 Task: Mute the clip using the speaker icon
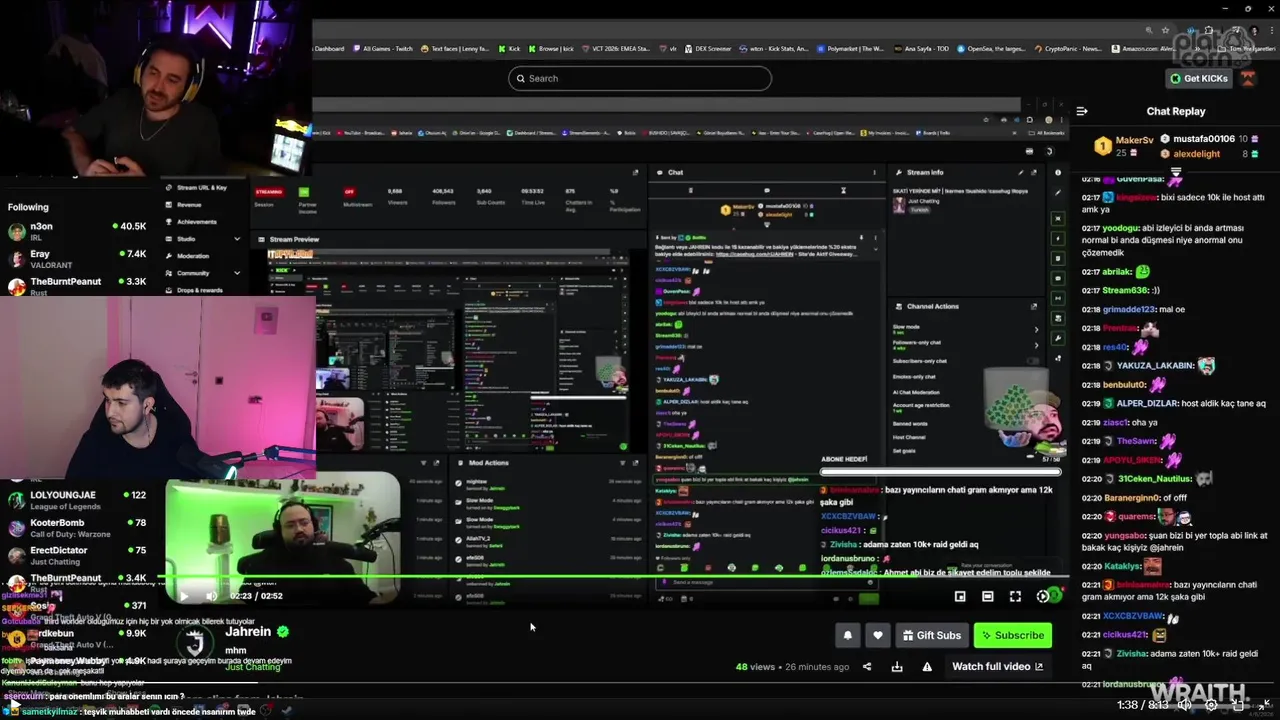tap(211, 596)
